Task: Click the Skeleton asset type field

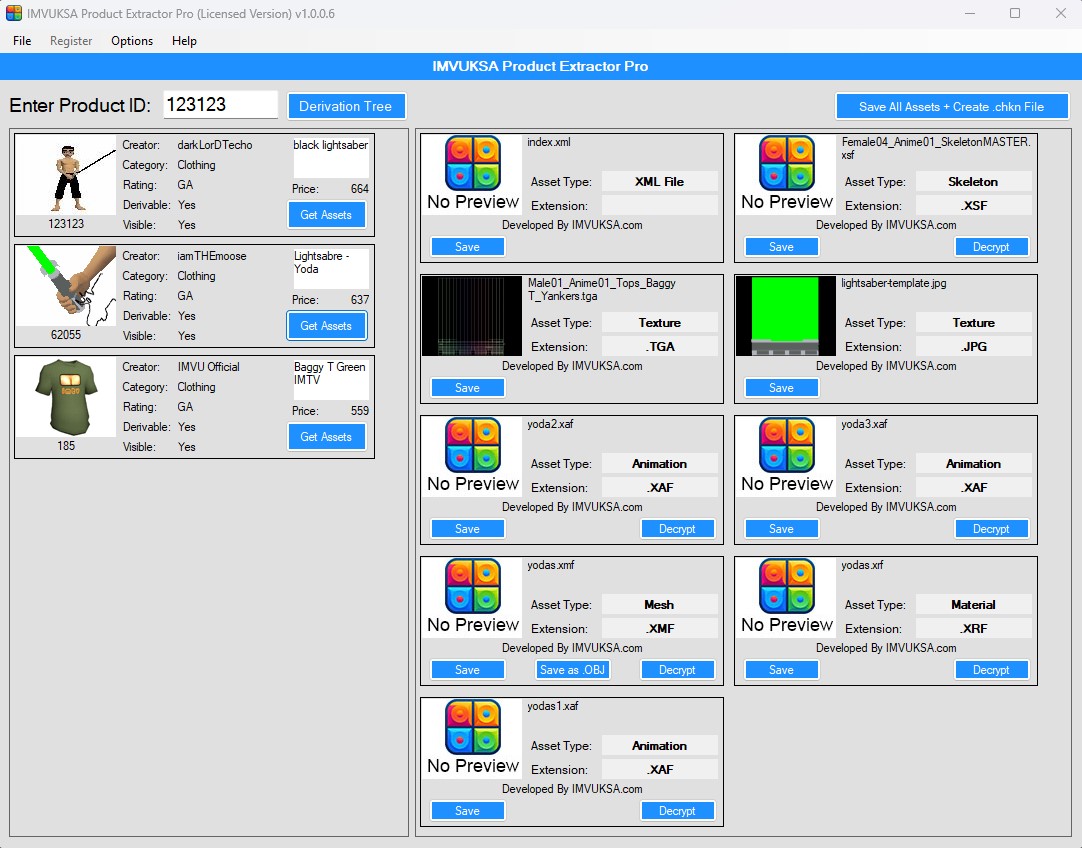Action: 973,182
